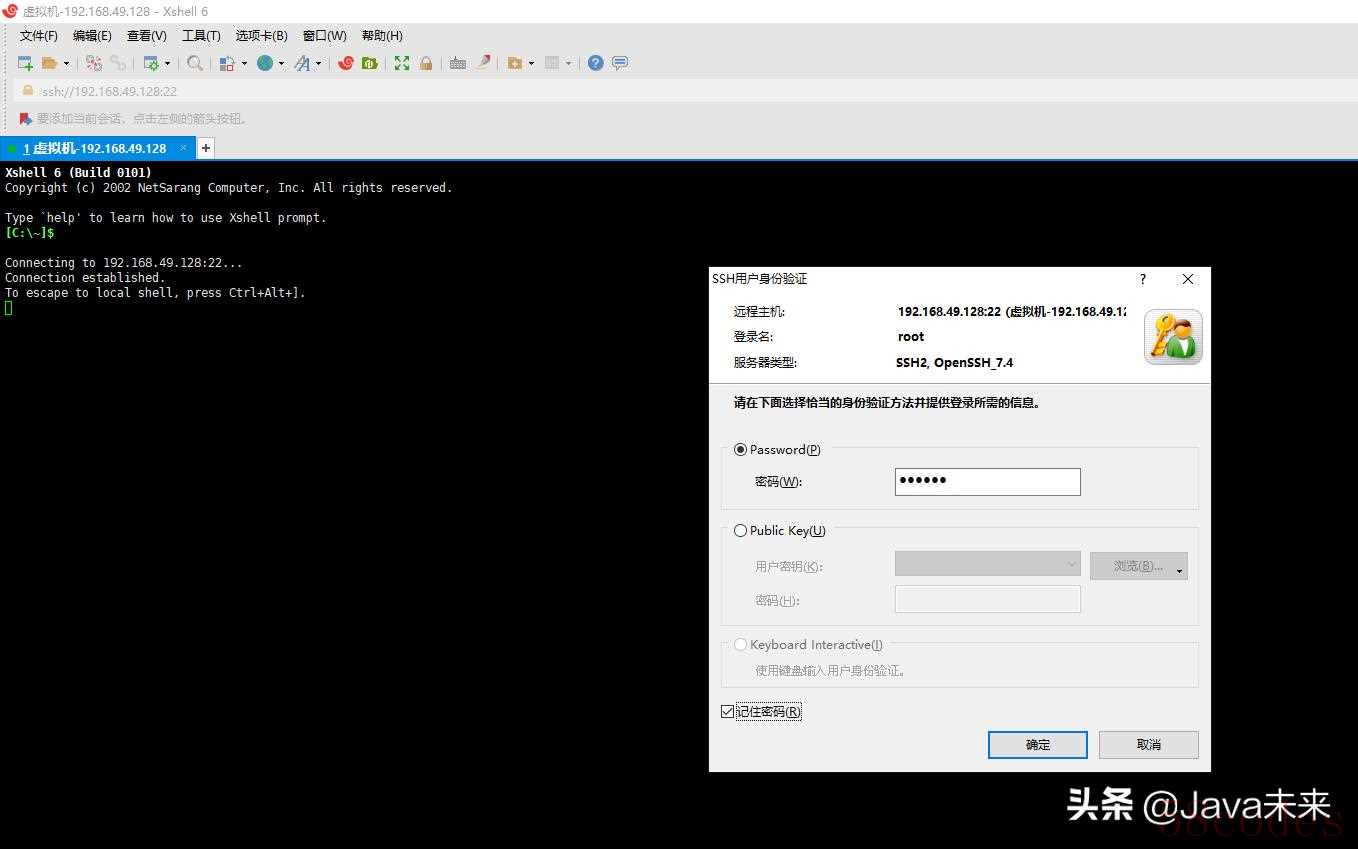Click the blue Help question mark icon
Screen dimensions: 1358x849
[596, 63]
